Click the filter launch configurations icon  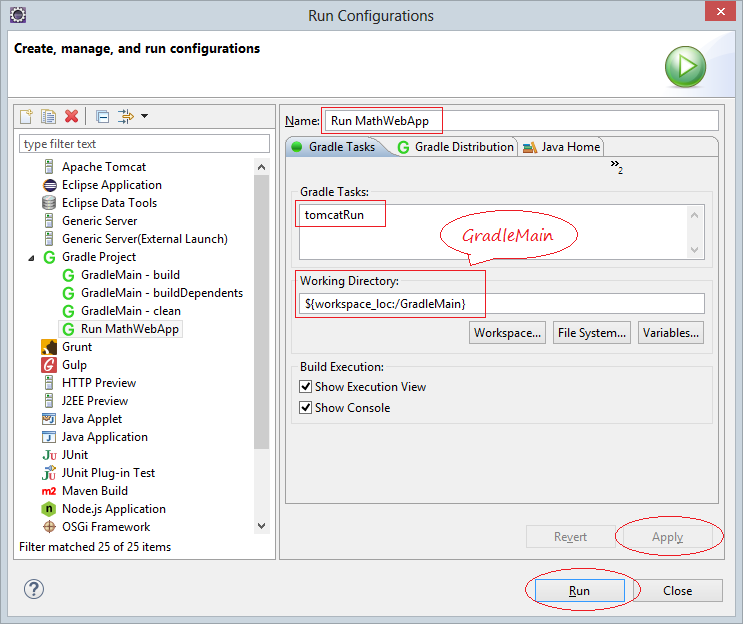pos(126,116)
